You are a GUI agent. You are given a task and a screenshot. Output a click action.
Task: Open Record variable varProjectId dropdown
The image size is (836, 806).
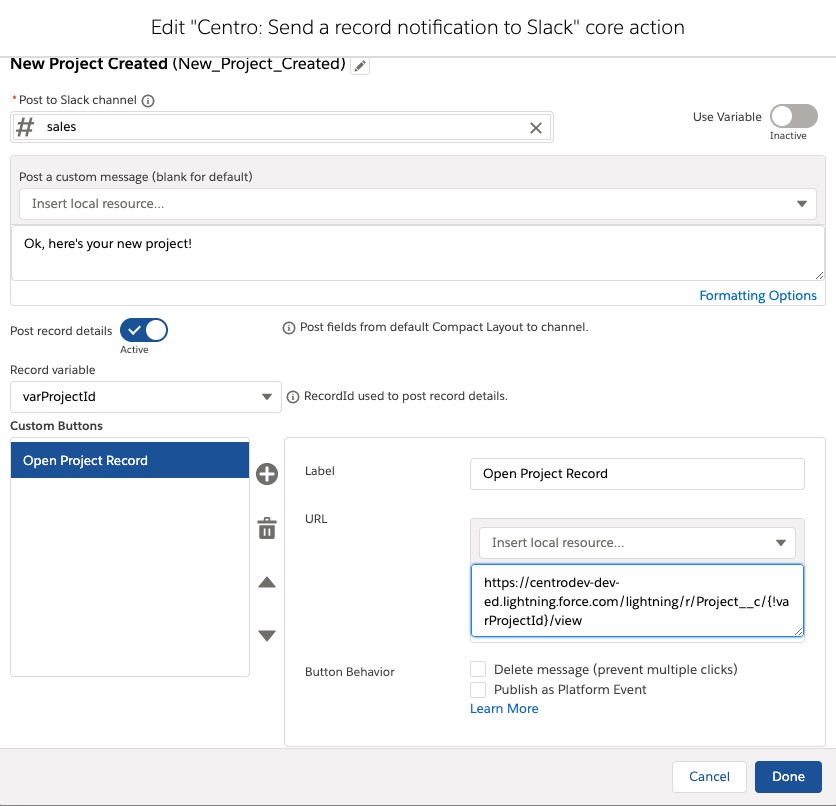[146, 397]
